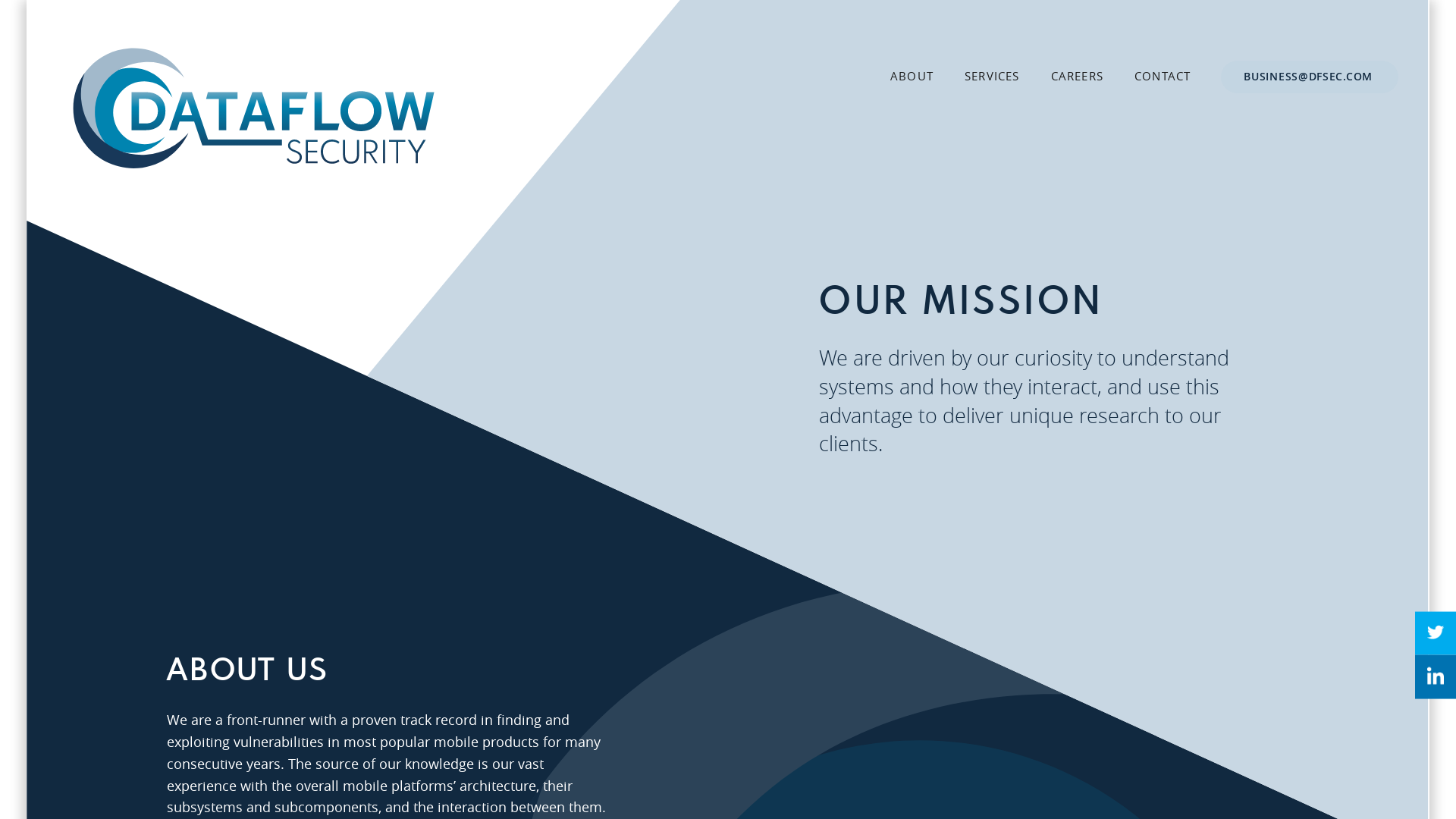The image size is (1456, 819).
Task: Open the CAREERS page
Action: pyautogui.click(x=1077, y=76)
